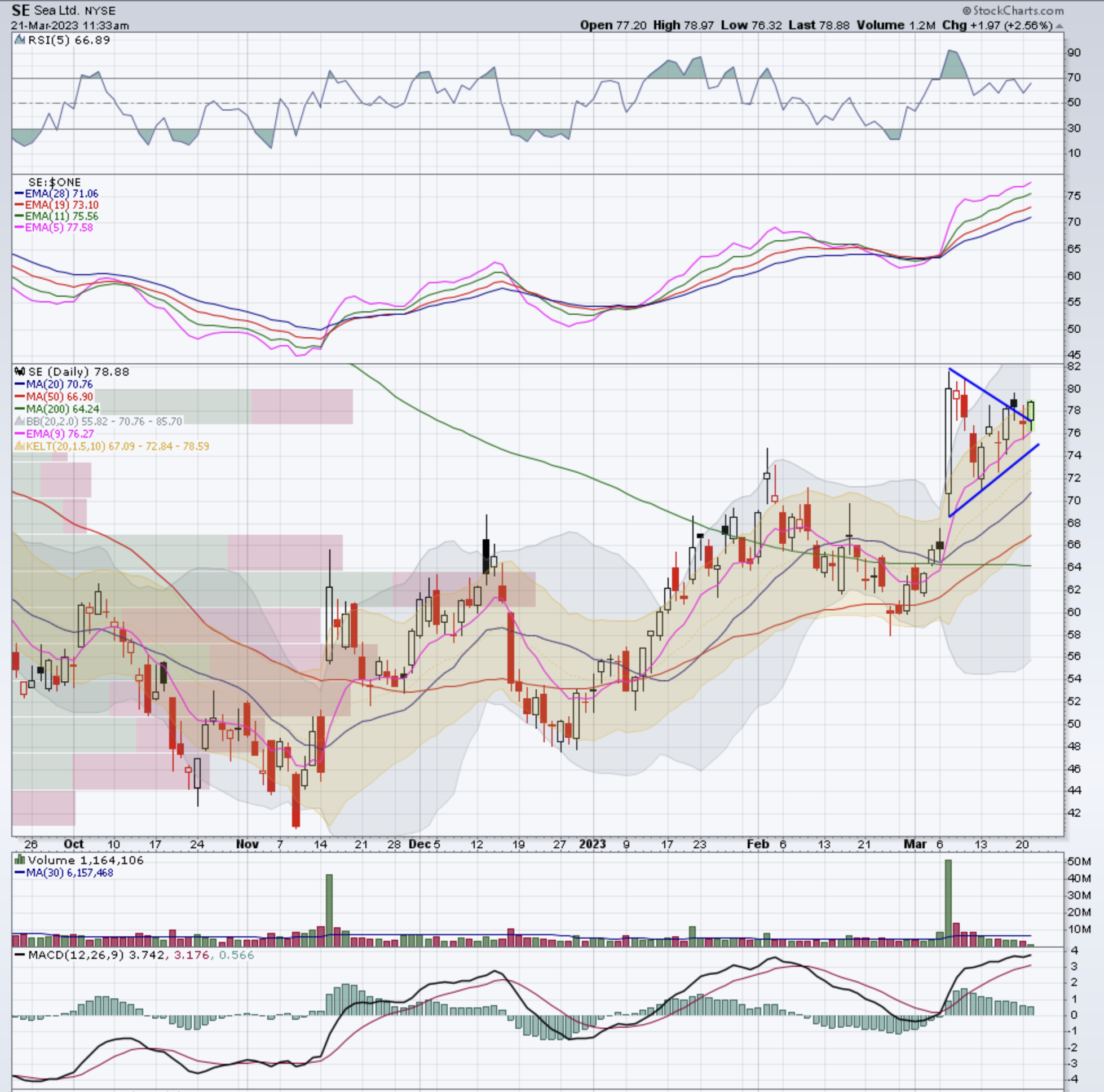
Task: Click the SE:$ONE panel label
Action: [x=54, y=182]
